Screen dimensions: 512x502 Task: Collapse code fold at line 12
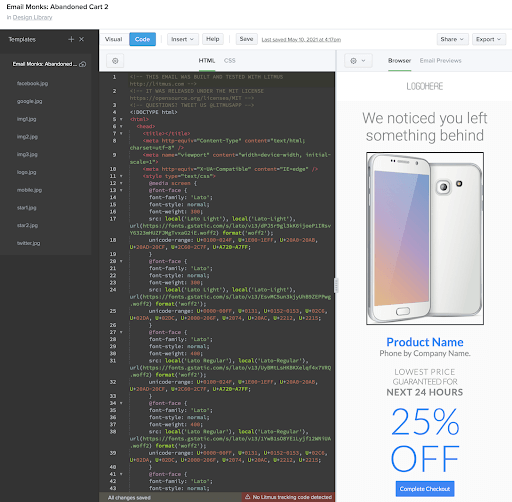121,183
